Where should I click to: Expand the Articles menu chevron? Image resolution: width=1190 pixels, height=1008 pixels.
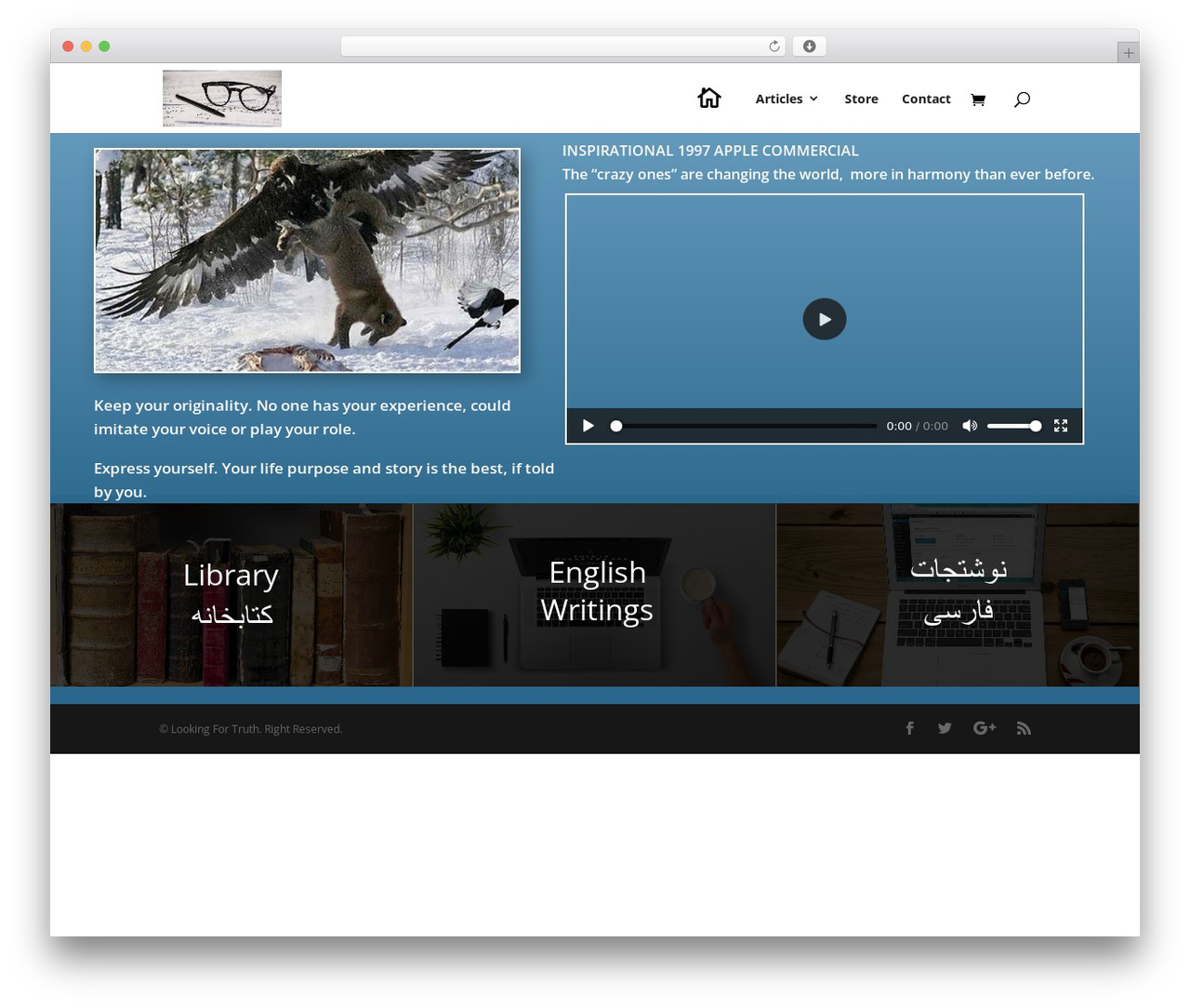813,99
